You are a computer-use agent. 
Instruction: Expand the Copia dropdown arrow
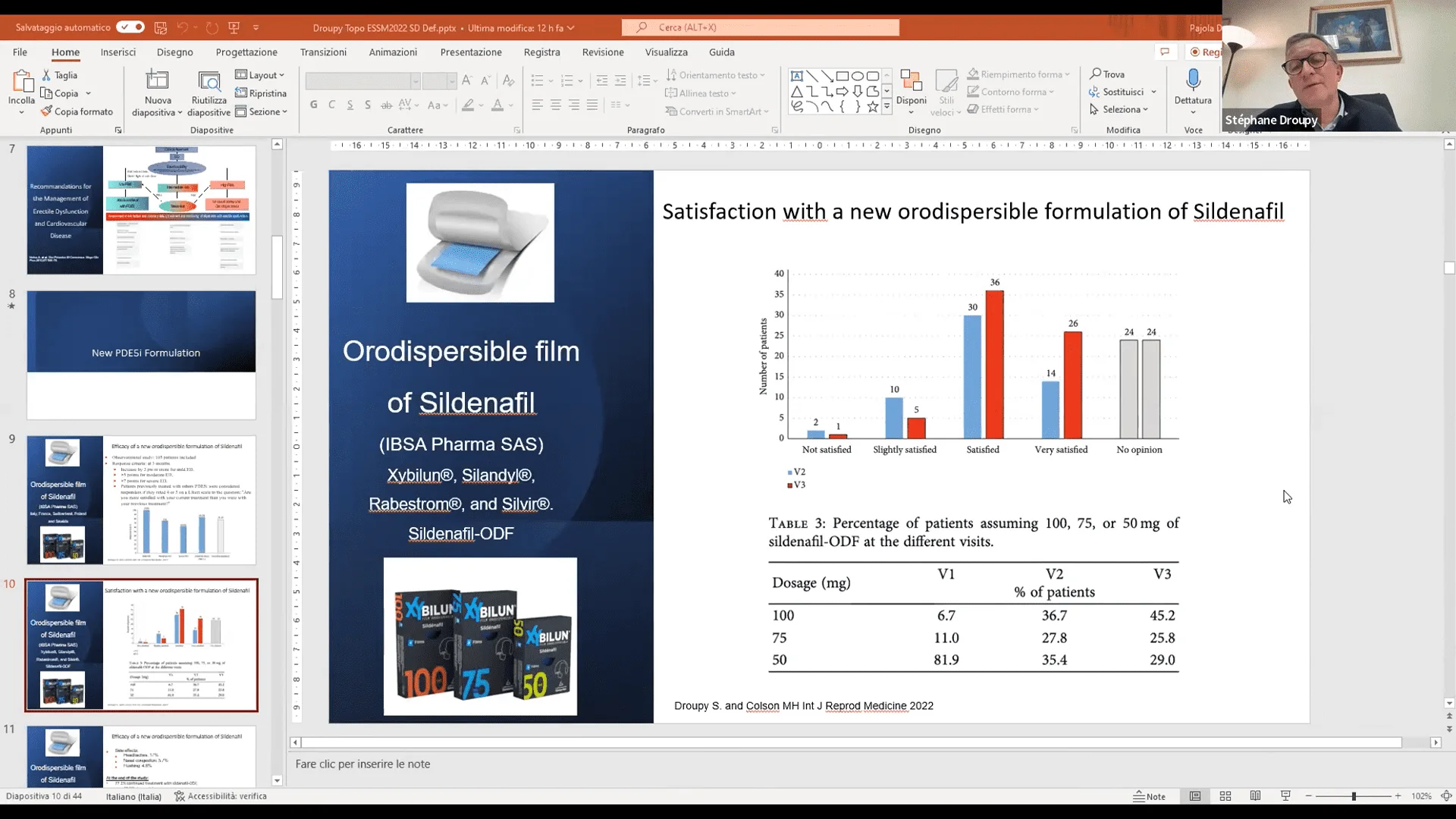coord(89,93)
